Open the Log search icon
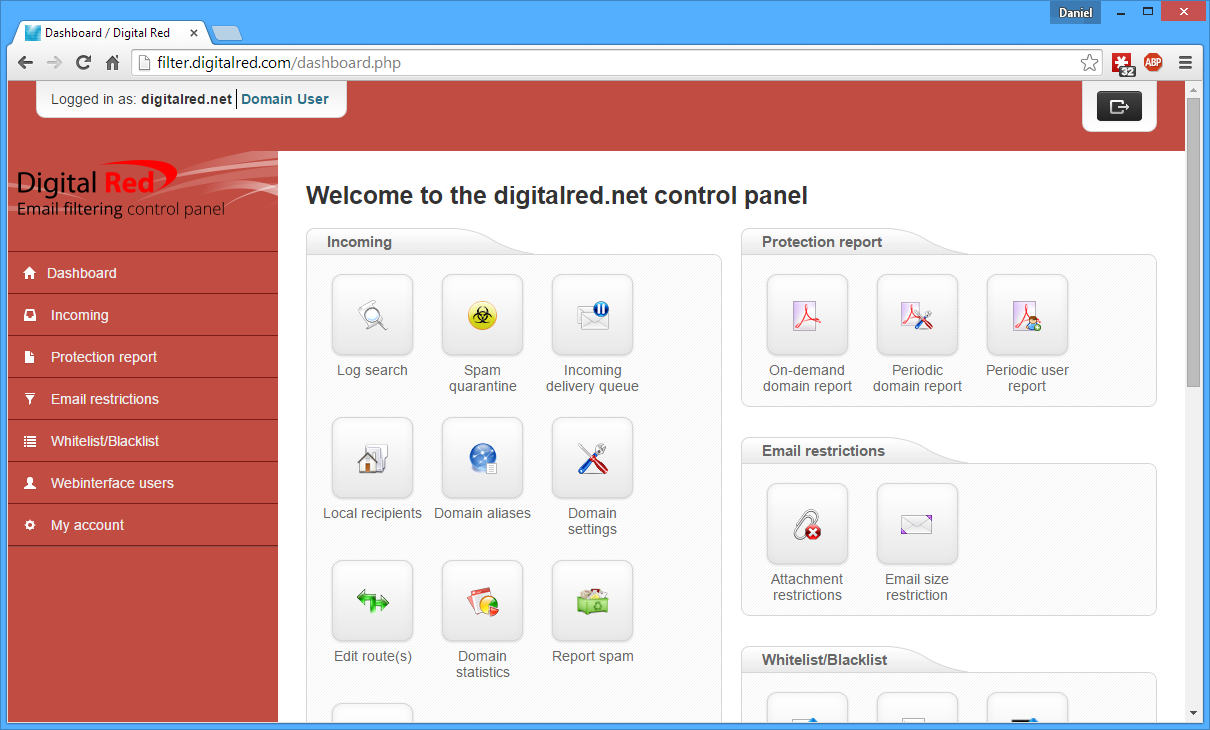The image size is (1210, 730). pos(372,315)
